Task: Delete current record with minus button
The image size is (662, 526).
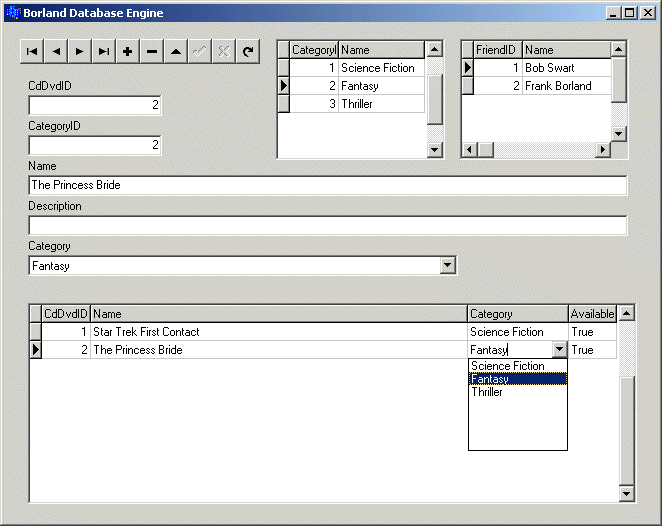Action: click(x=152, y=52)
